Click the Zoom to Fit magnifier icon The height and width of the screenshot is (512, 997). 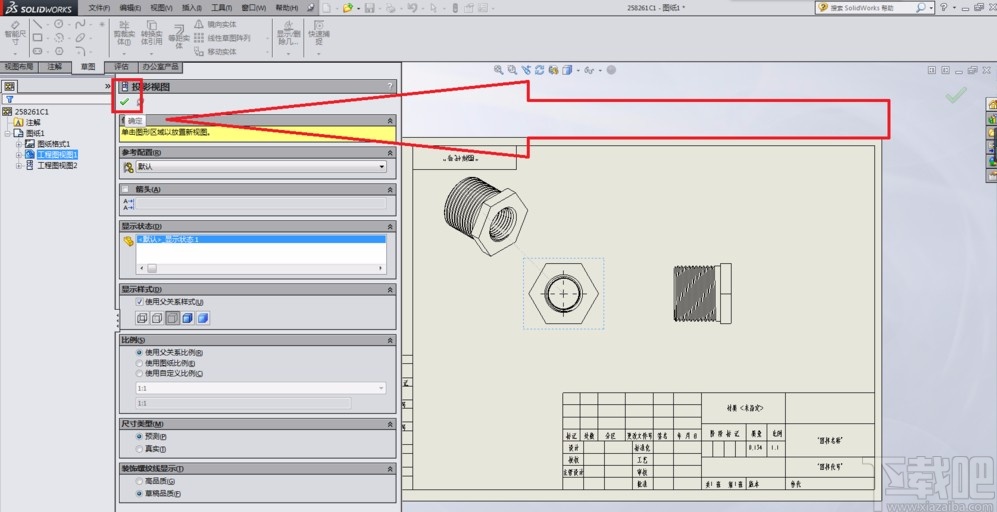[498, 70]
